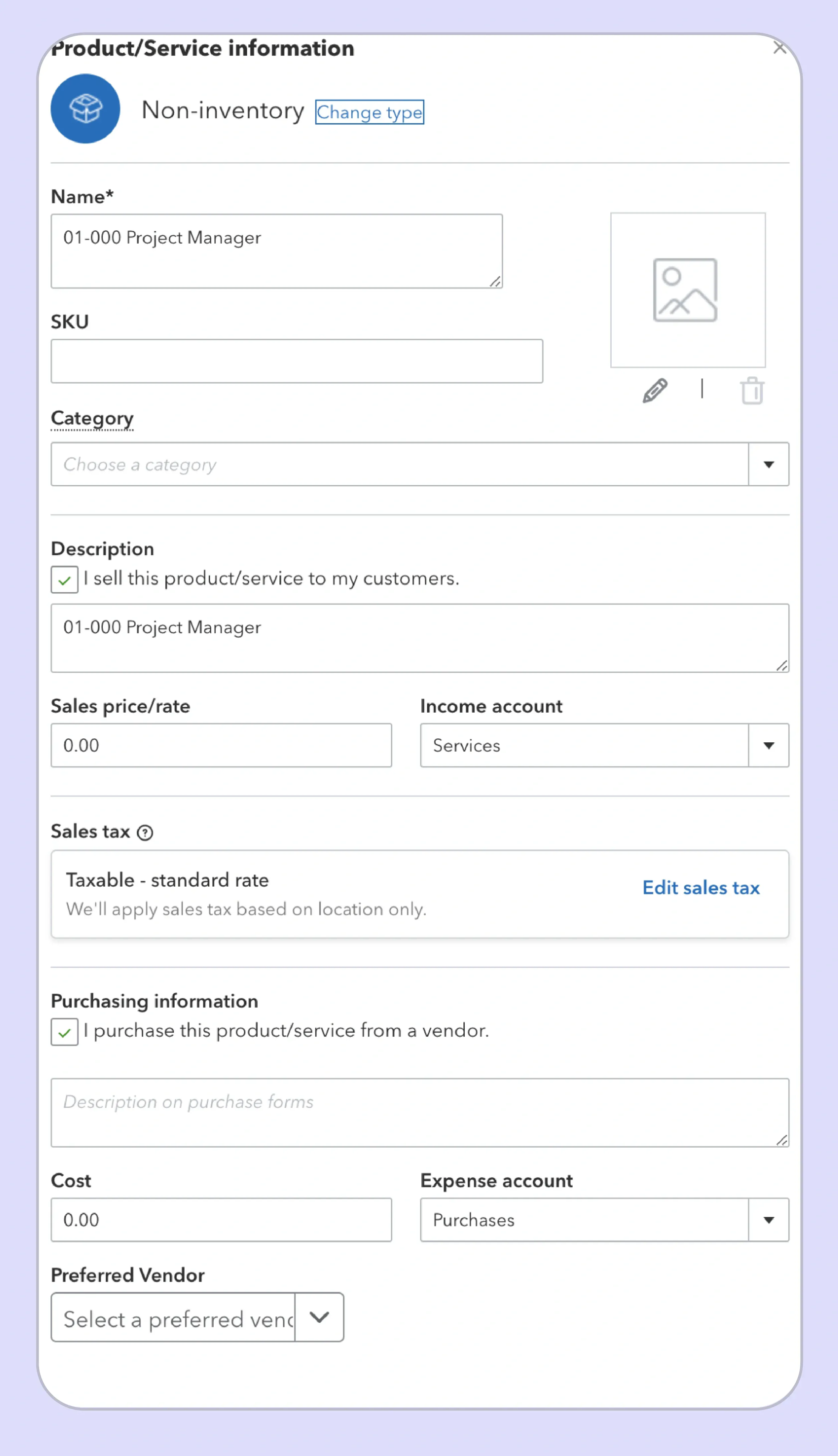
Task: Expand the Preferred Vendor chevron
Action: pos(320,1317)
